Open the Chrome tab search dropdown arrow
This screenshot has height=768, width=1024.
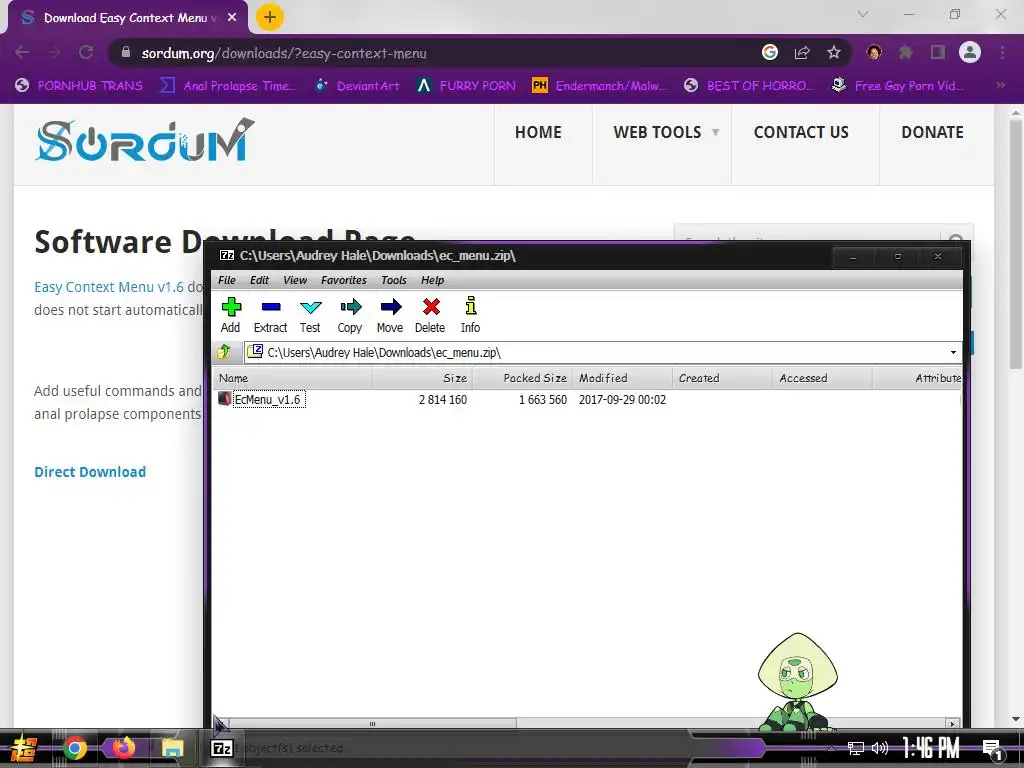pos(863,14)
